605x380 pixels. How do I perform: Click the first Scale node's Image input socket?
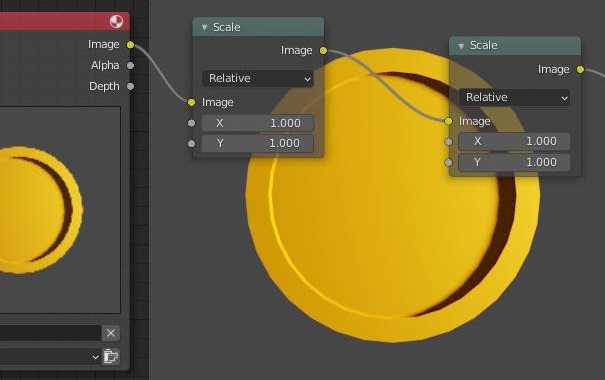(x=191, y=102)
